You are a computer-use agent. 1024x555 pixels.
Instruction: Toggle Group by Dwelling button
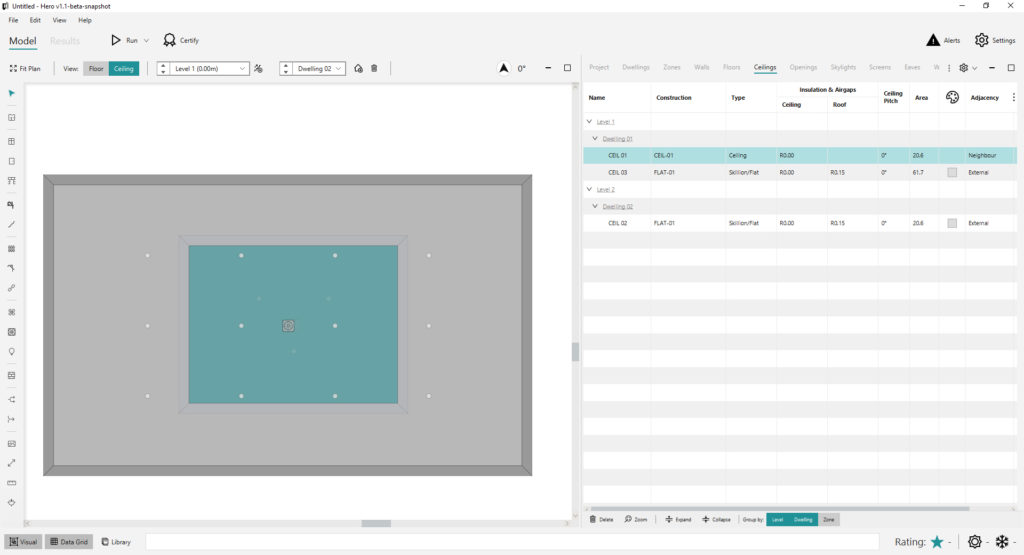click(803, 520)
